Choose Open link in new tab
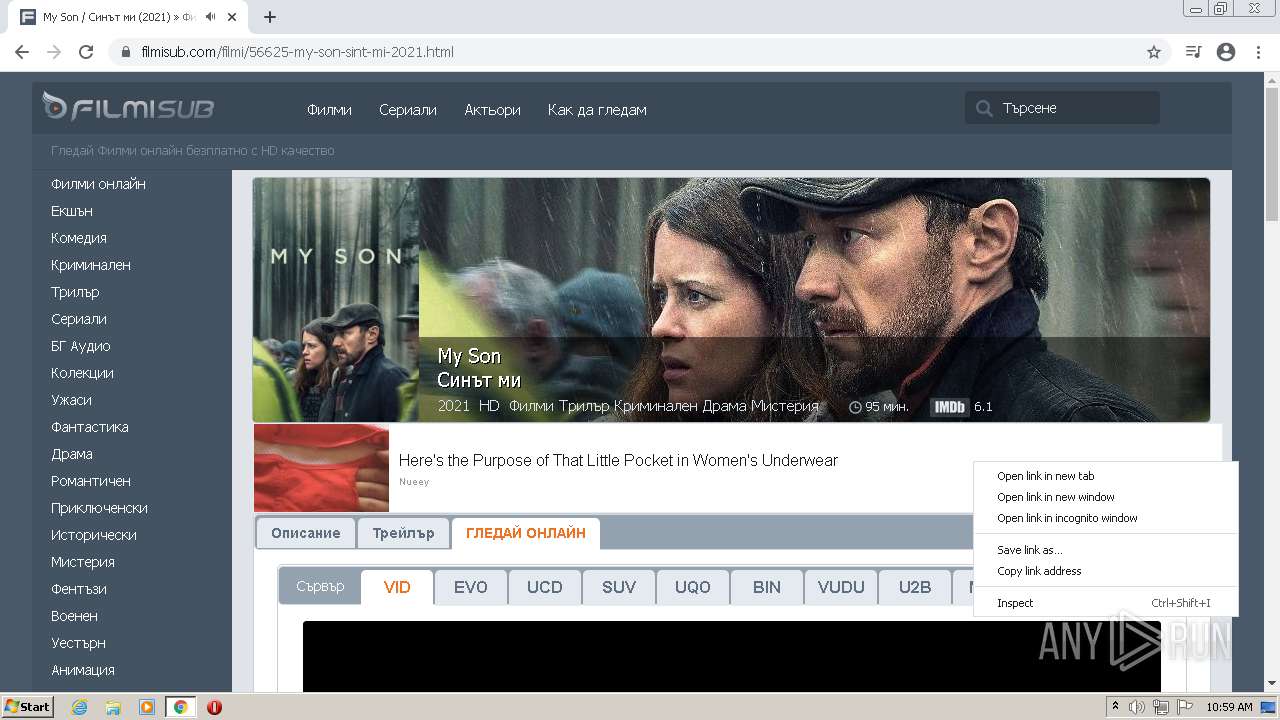This screenshot has width=1280, height=720. (x=1106, y=476)
